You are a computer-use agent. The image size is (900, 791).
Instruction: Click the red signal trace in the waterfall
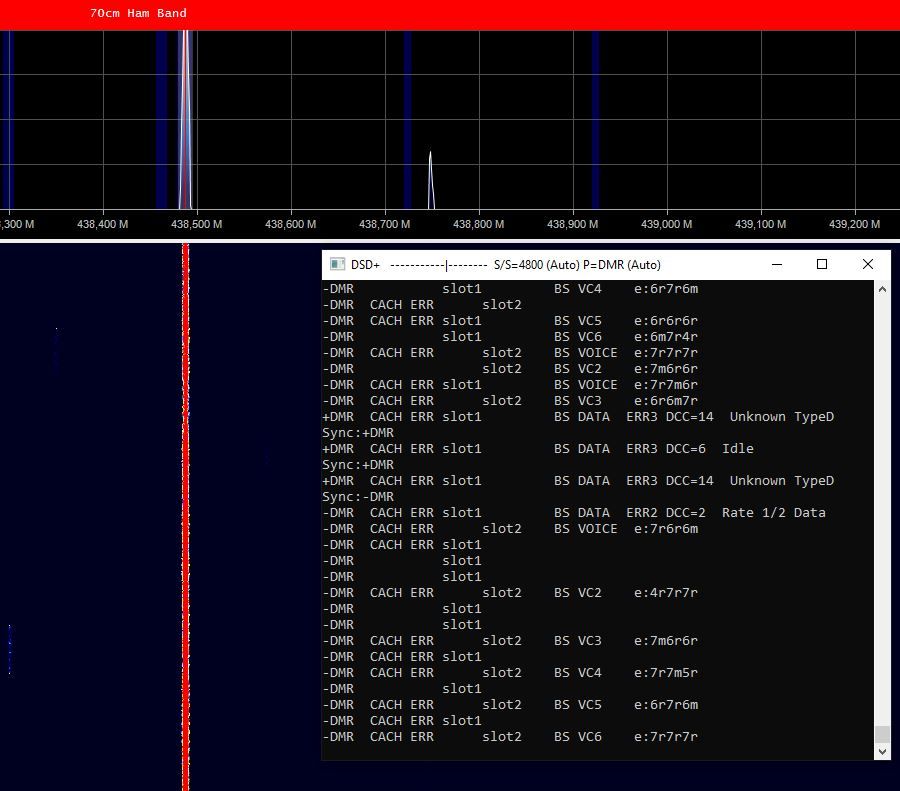click(185, 517)
